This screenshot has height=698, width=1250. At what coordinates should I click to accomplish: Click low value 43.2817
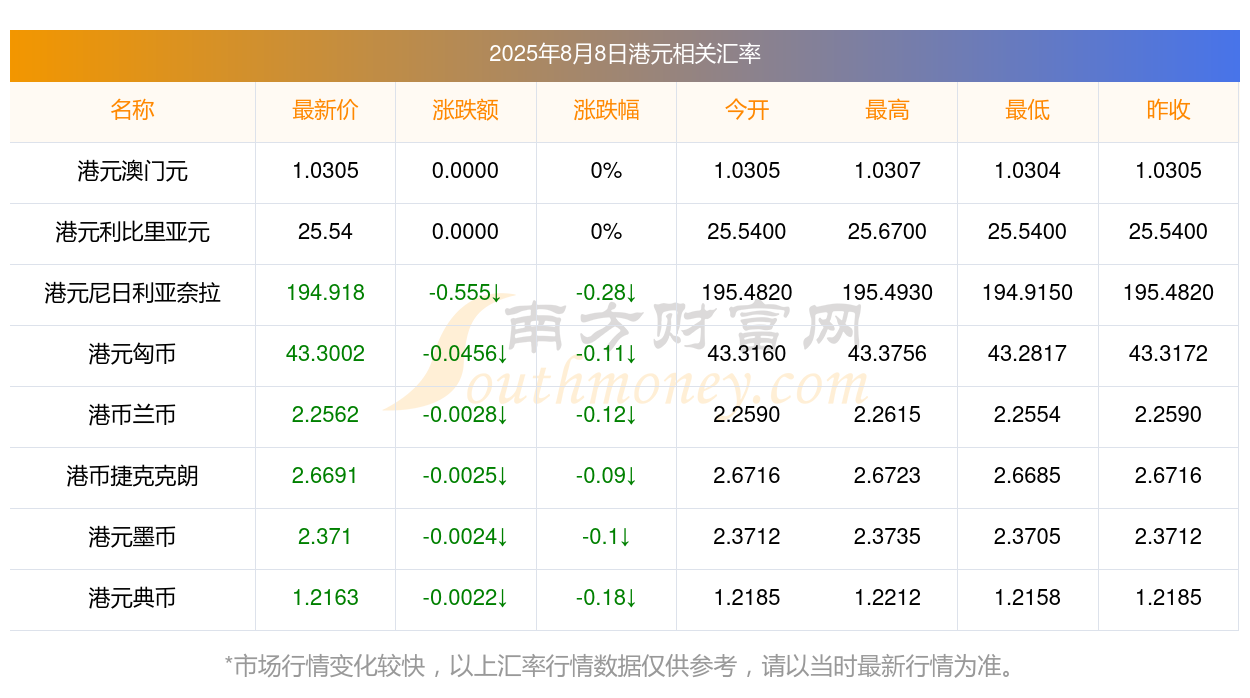(1027, 354)
